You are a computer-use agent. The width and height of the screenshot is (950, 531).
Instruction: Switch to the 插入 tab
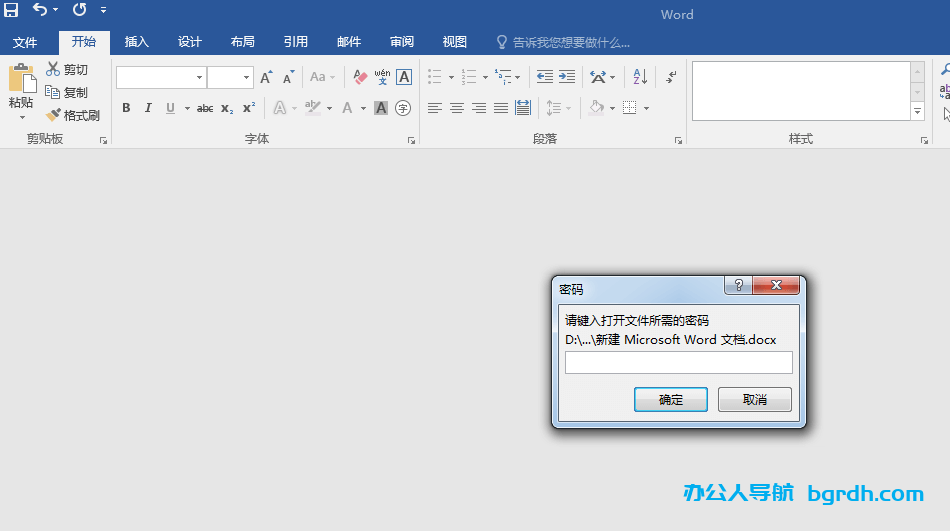click(136, 42)
